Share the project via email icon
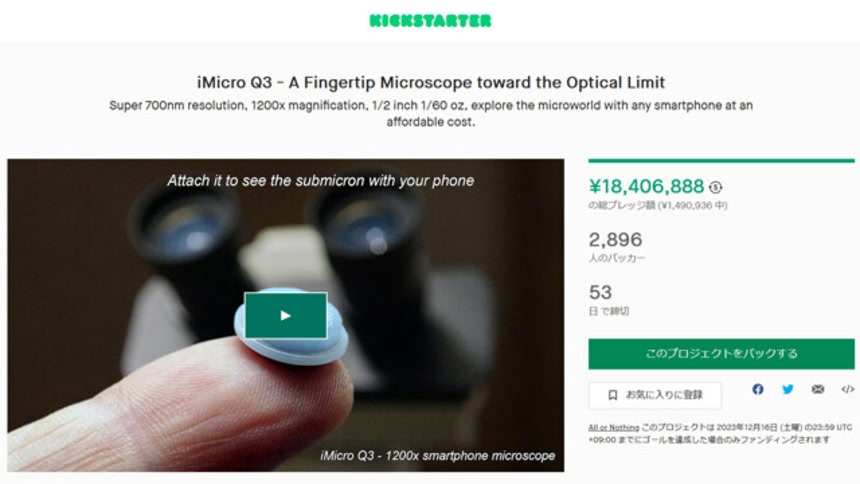This screenshot has height=484, width=860. click(x=818, y=389)
